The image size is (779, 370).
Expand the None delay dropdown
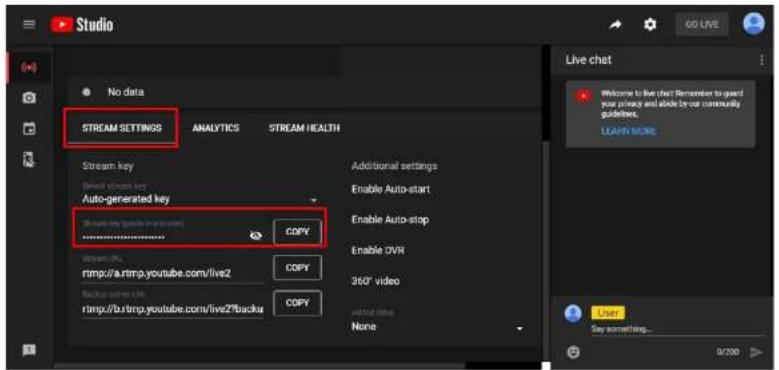[438, 326]
